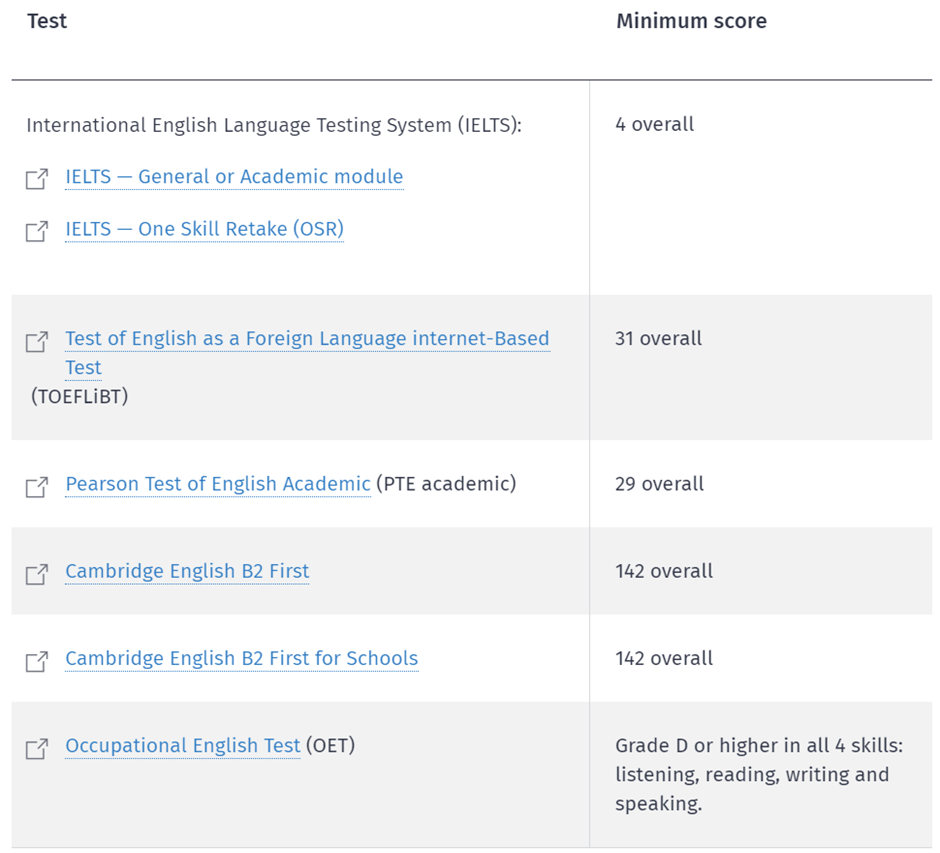The height and width of the screenshot is (853, 940).
Task: Visit the Cambridge English B2 First link
Action: click(187, 572)
